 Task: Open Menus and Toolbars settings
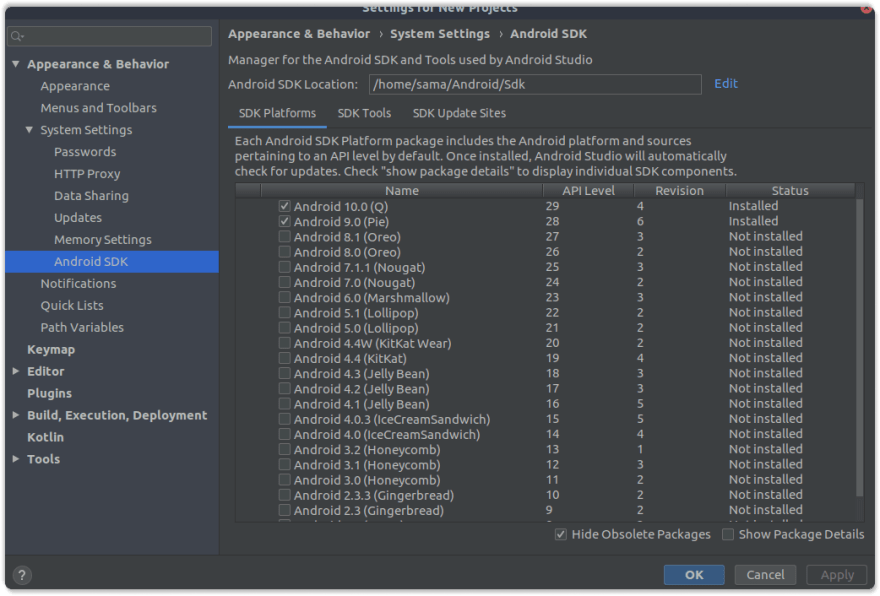pyautogui.click(x=98, y=108)
